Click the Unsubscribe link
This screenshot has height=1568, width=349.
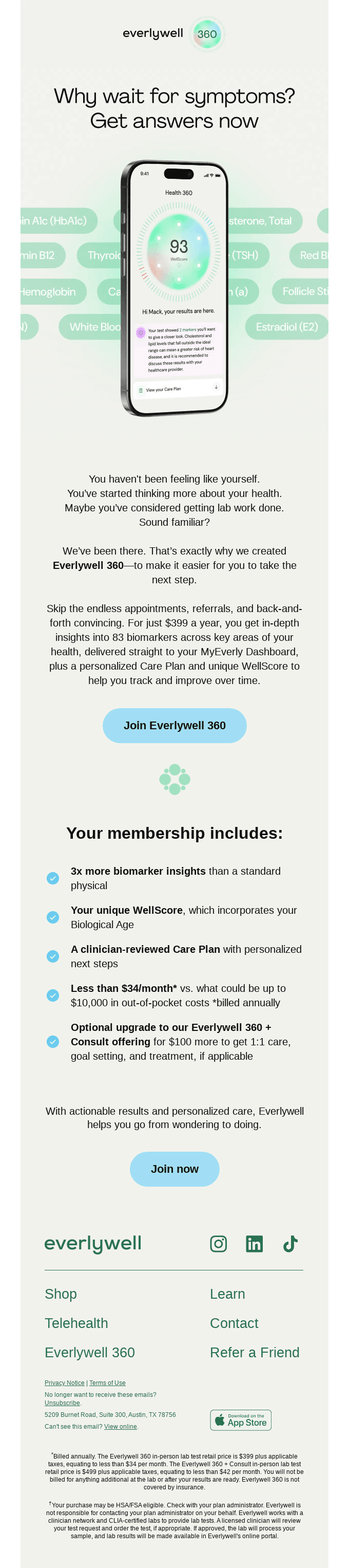pos(62,1403)
